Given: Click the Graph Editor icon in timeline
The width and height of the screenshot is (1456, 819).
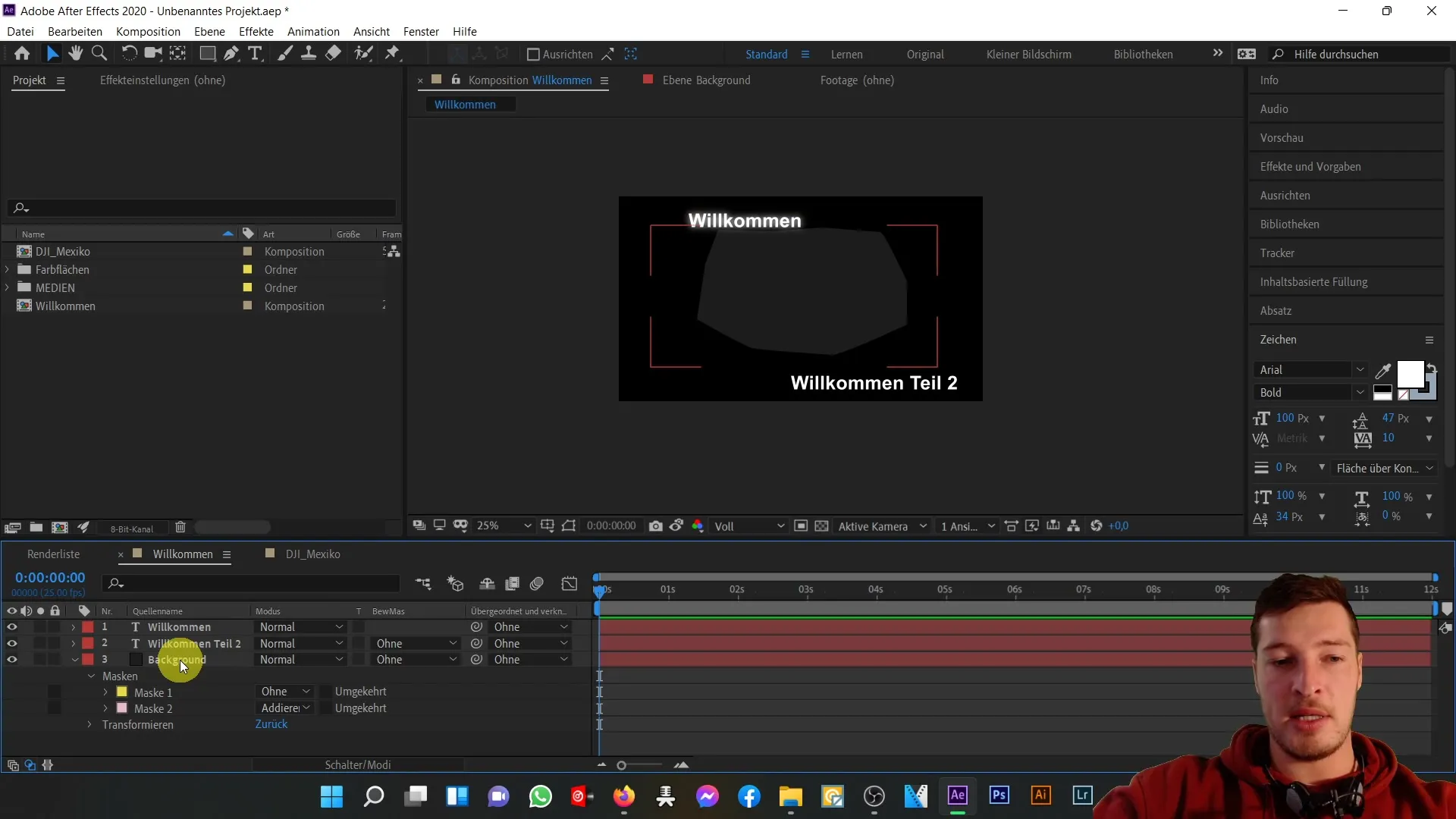Looking at the screenshot, I should point(569,583).
